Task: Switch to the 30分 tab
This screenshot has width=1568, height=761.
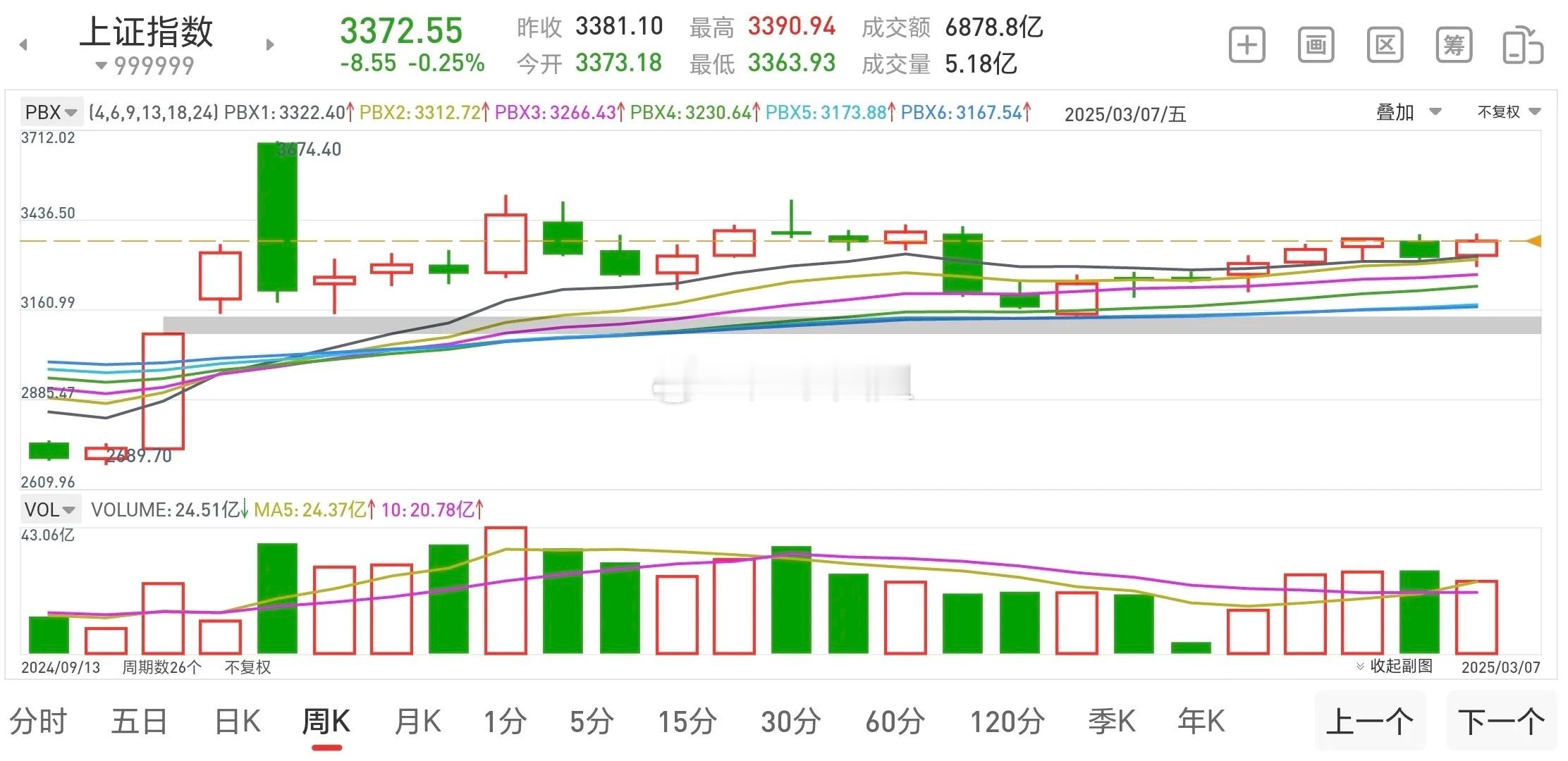Action: tap(791, 722)
